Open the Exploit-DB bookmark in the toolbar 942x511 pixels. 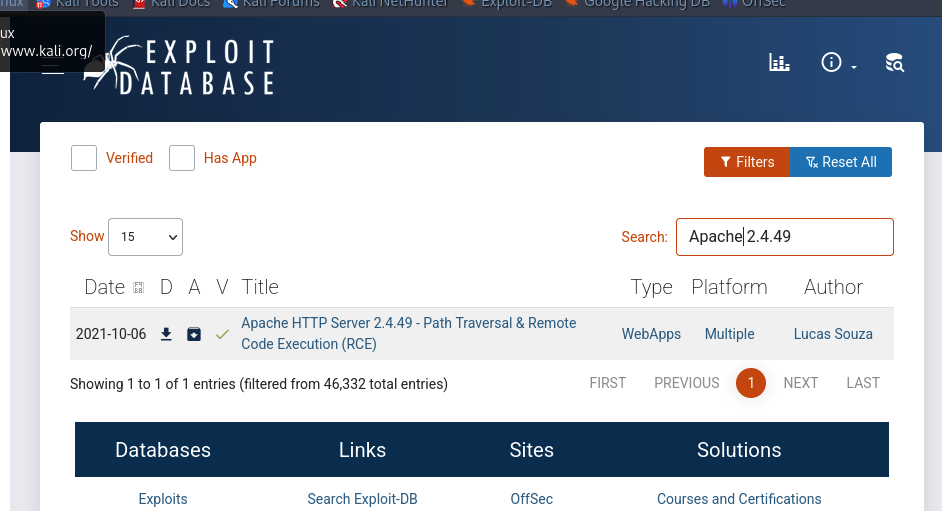[506, 4]
